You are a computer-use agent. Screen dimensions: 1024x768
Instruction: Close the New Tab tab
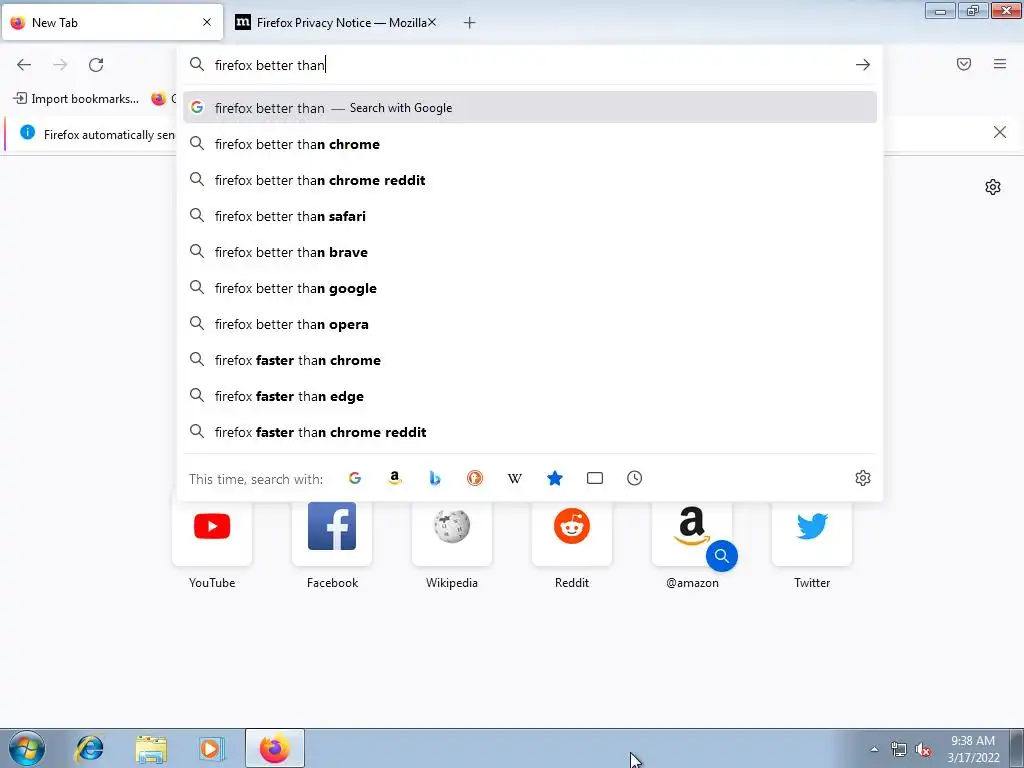coord(207,22)
